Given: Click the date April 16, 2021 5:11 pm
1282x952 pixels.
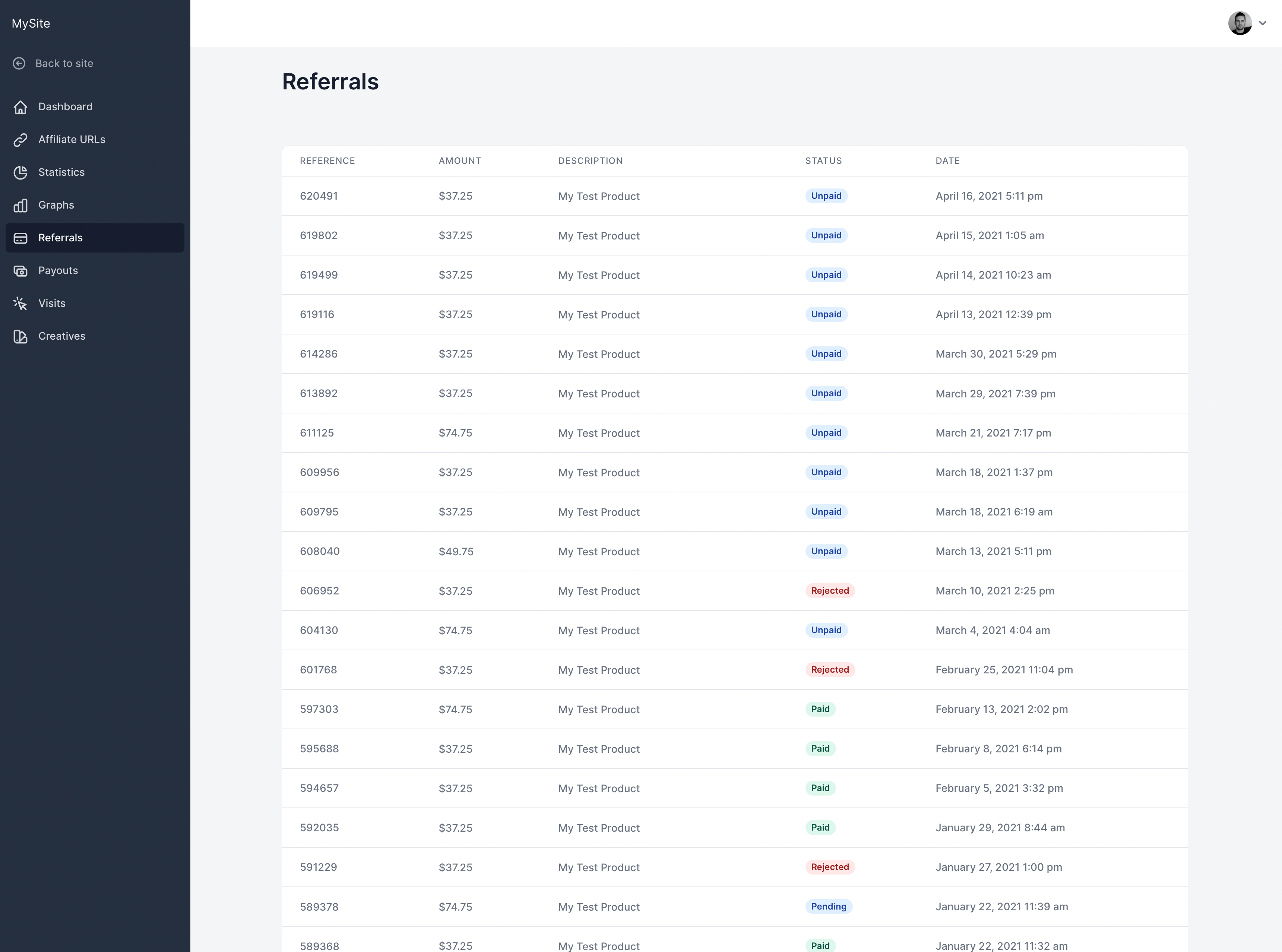Looking at the screenshot, I should (x=989, y=196).
